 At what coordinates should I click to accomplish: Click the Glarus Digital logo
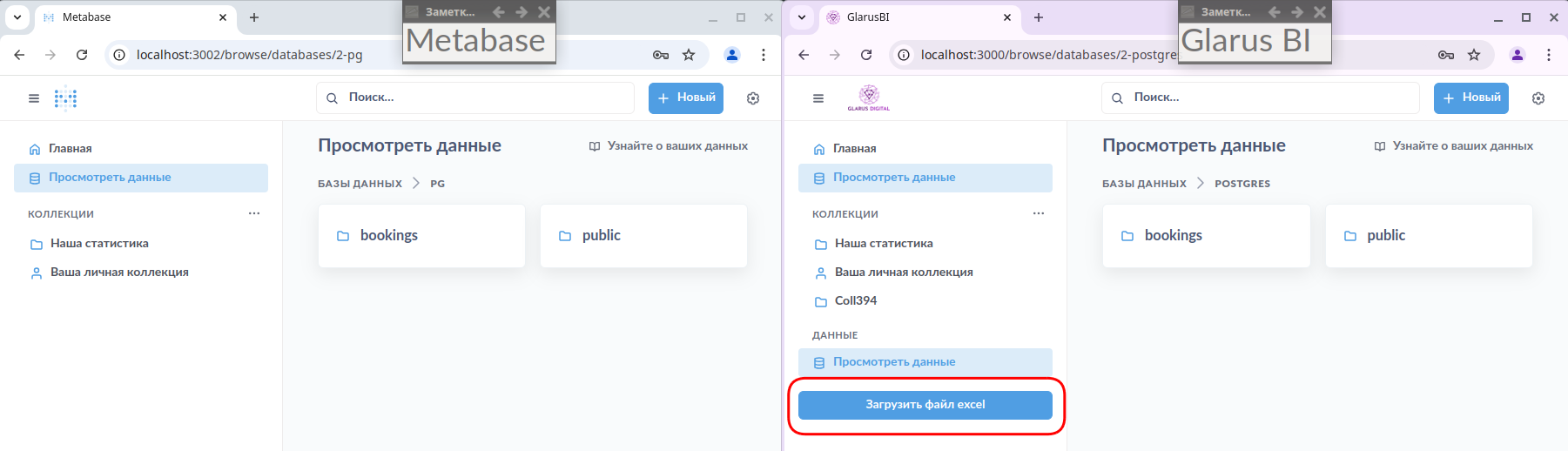869,98
